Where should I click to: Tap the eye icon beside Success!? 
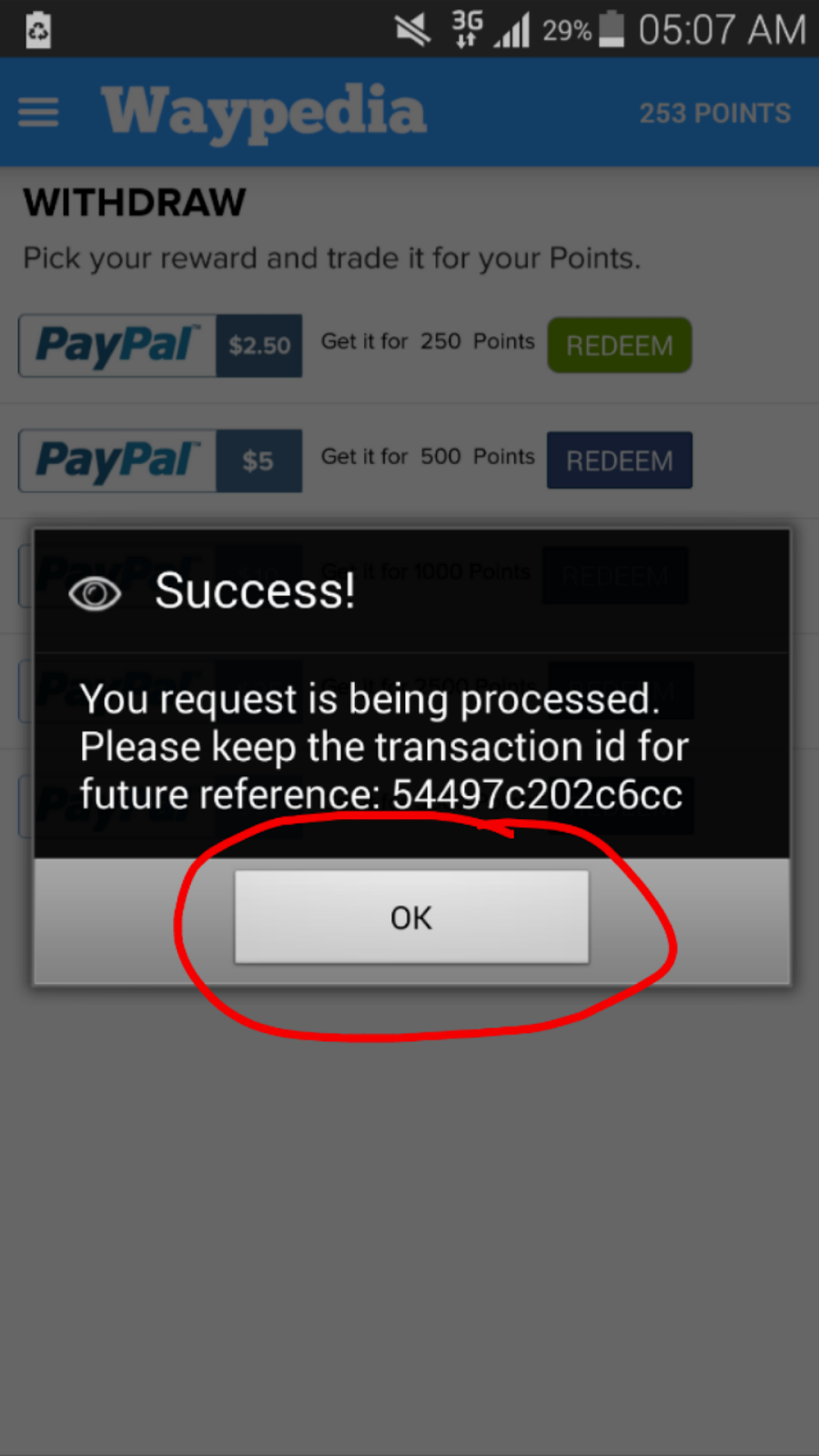tap(95, 593)
